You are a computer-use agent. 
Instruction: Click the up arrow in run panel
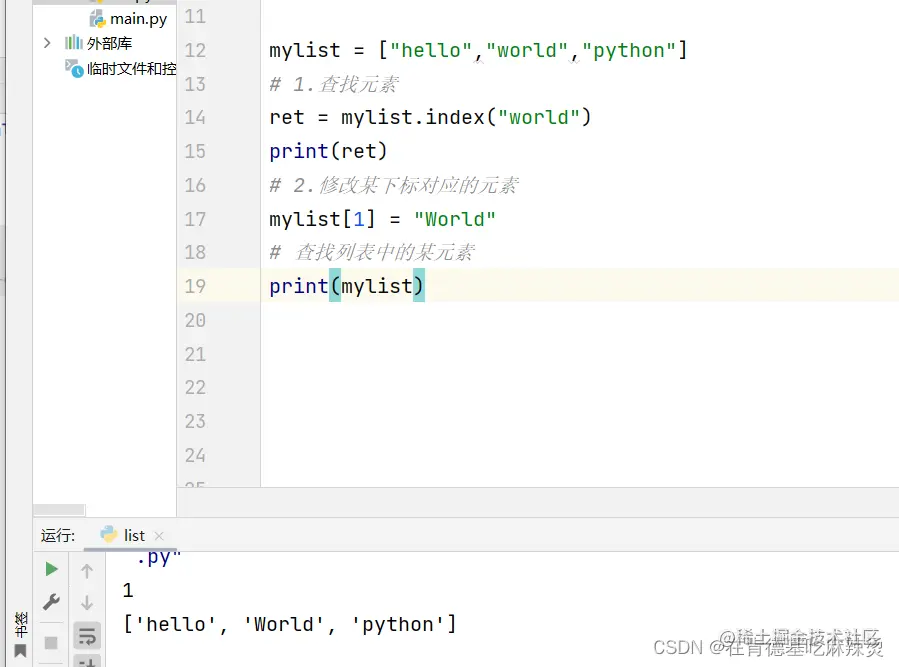pyautogui.click(x=87, y=571)
